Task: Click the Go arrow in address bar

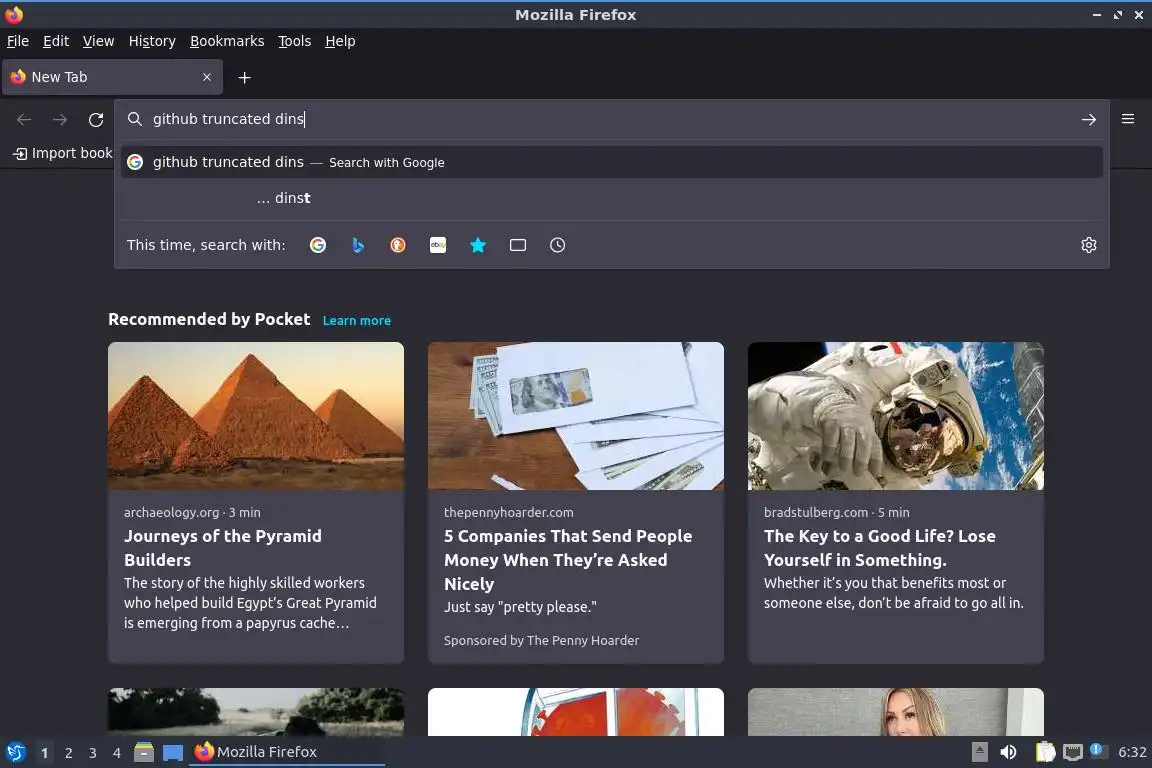Action: [1089, 119]
